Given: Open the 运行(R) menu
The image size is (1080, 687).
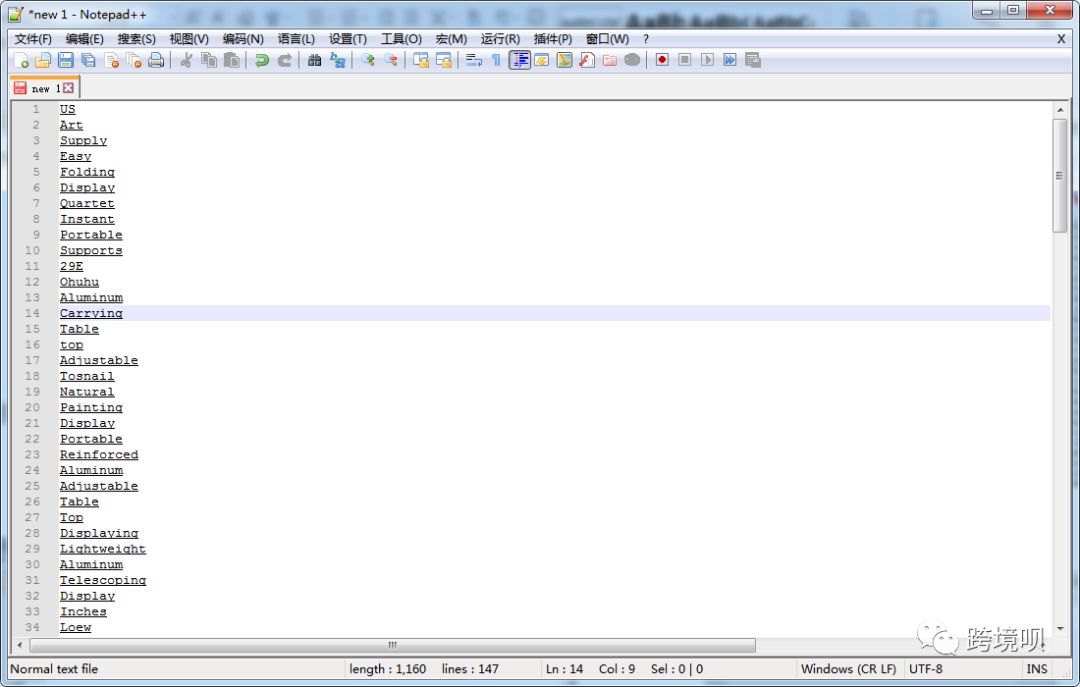Looking at the screenshot, I should [x=500, y=39].
